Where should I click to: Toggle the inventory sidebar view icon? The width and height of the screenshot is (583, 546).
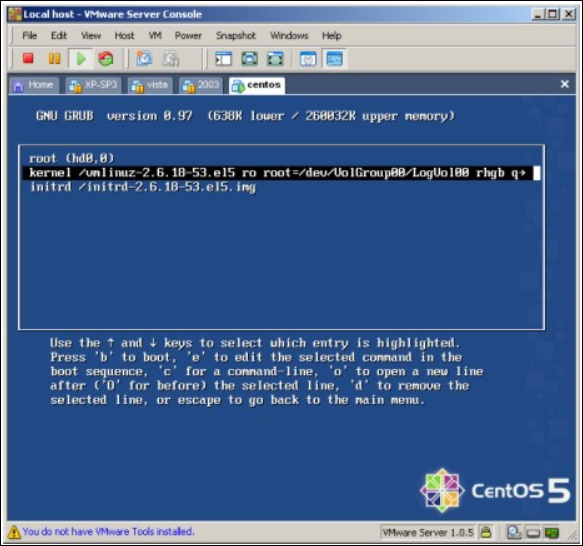(x=223, y=59)
